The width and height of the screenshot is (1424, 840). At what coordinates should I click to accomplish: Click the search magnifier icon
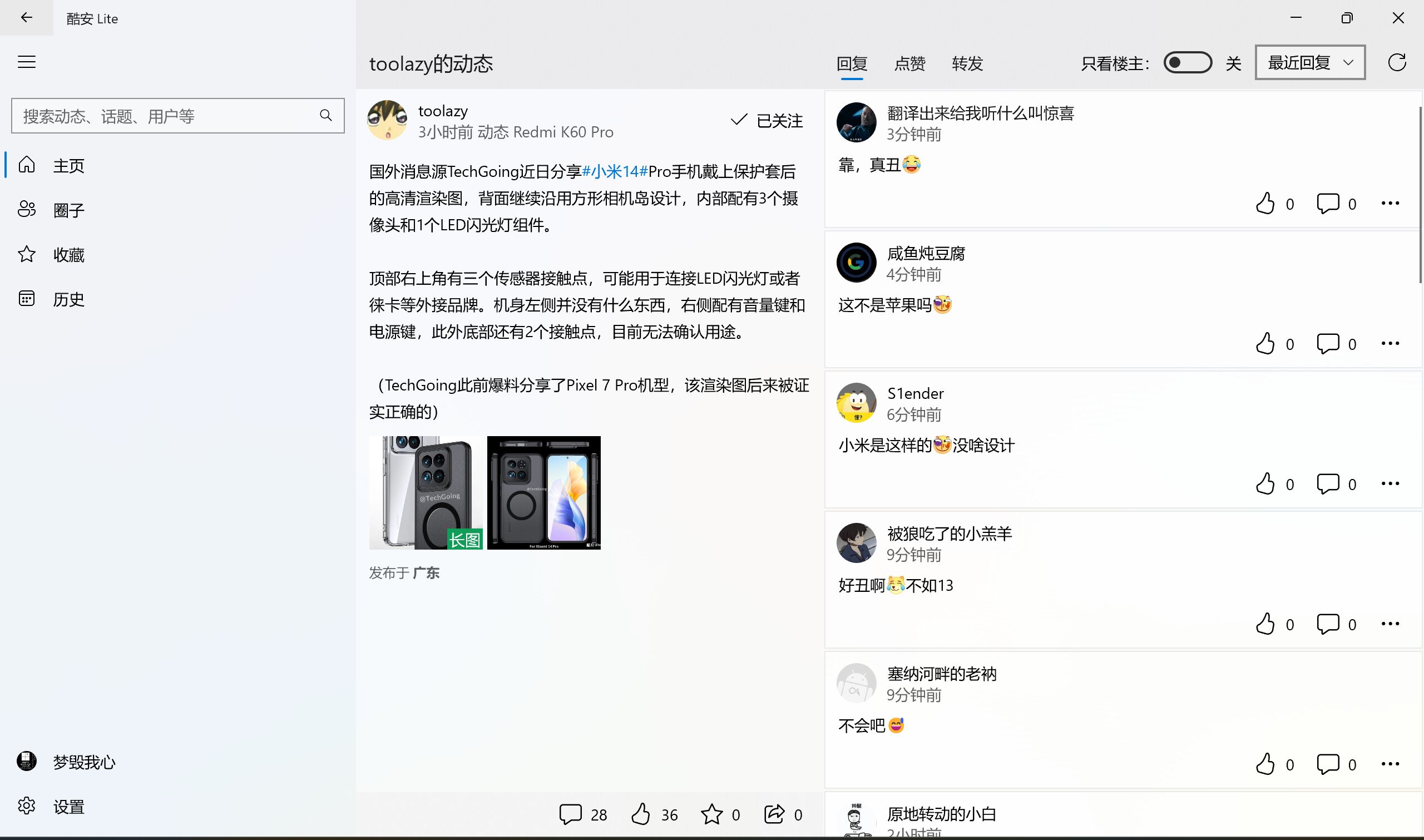[325, 116]
